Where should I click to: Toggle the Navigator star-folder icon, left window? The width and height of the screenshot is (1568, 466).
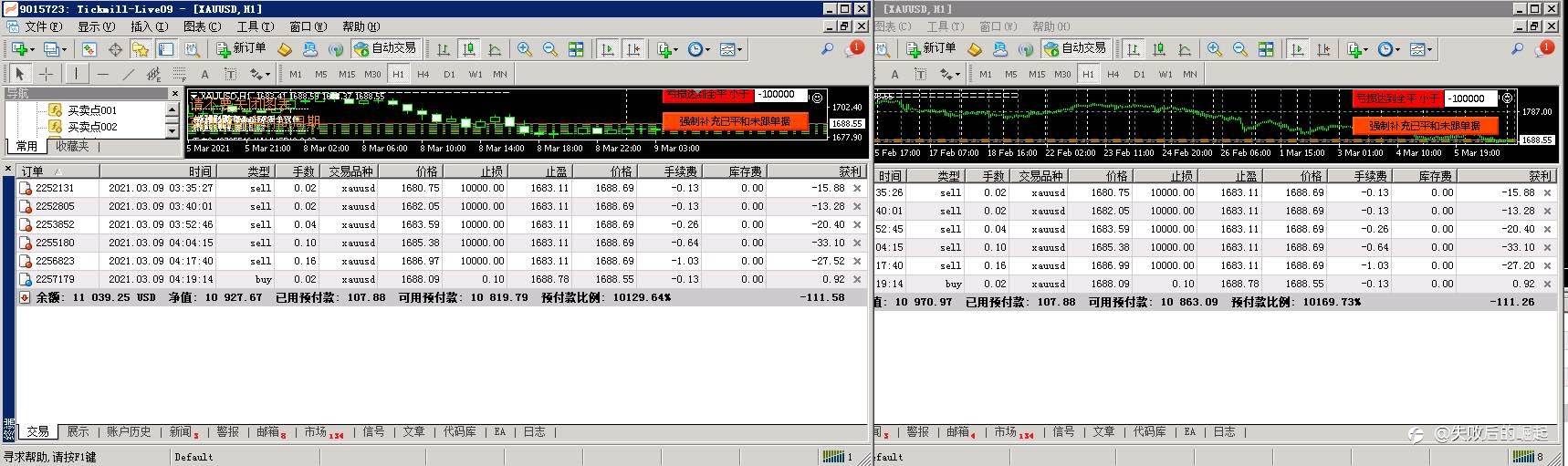[x=141, y=49]
